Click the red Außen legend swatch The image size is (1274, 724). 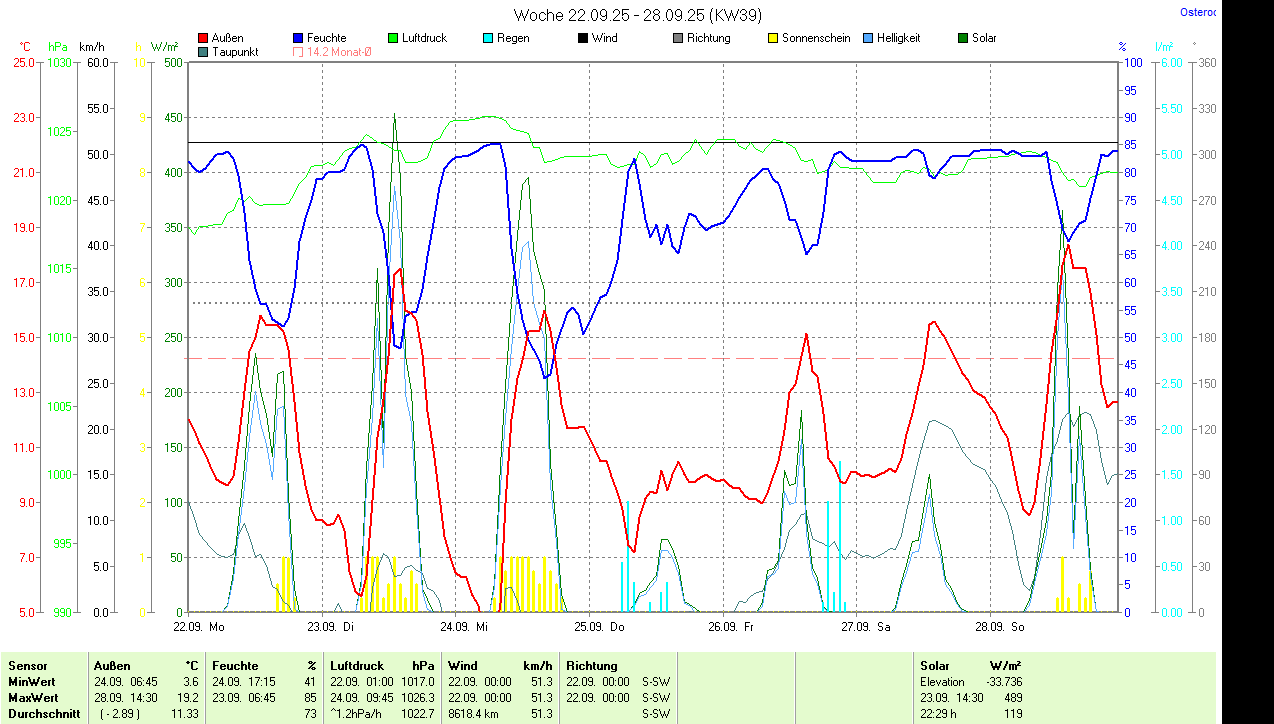204,38
